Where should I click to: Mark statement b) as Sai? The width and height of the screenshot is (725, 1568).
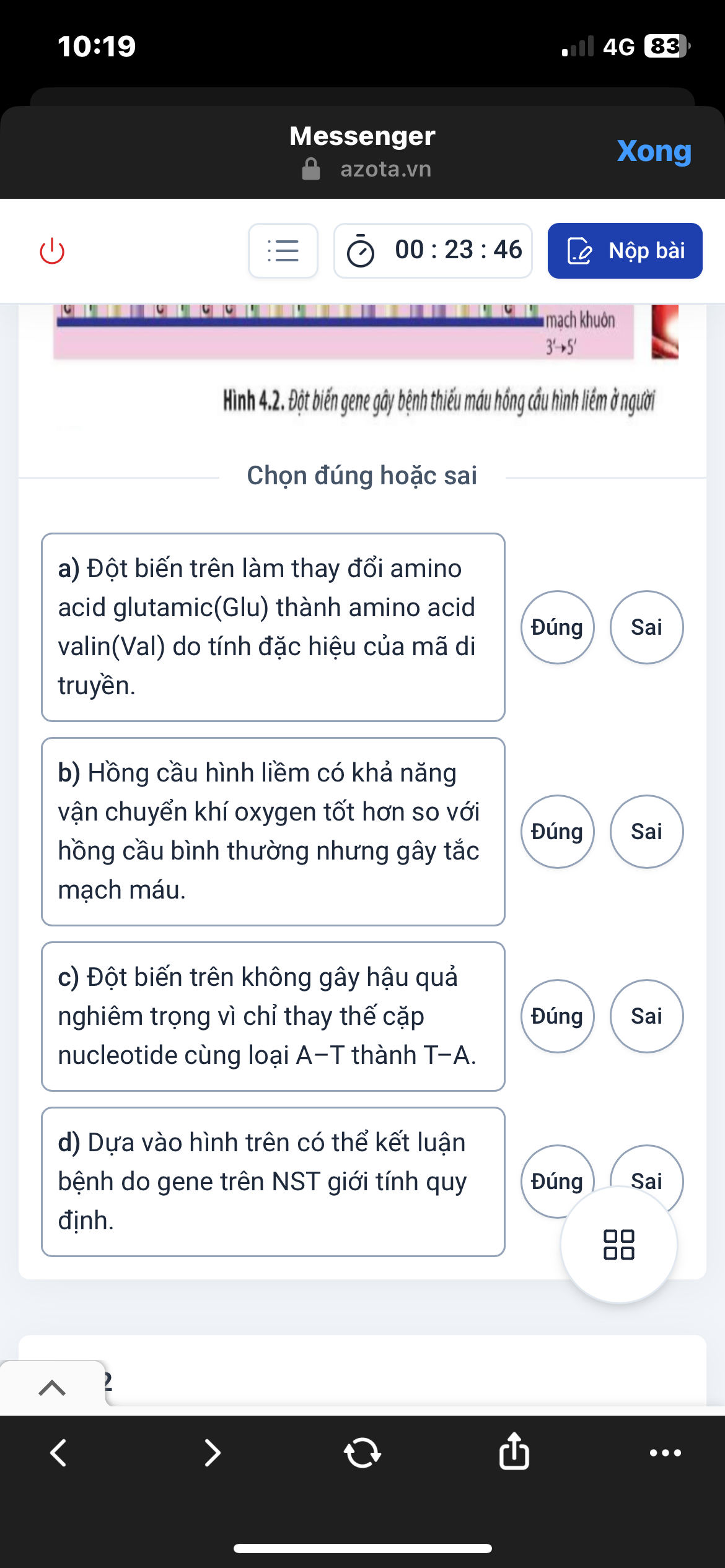tap(646, 832)
